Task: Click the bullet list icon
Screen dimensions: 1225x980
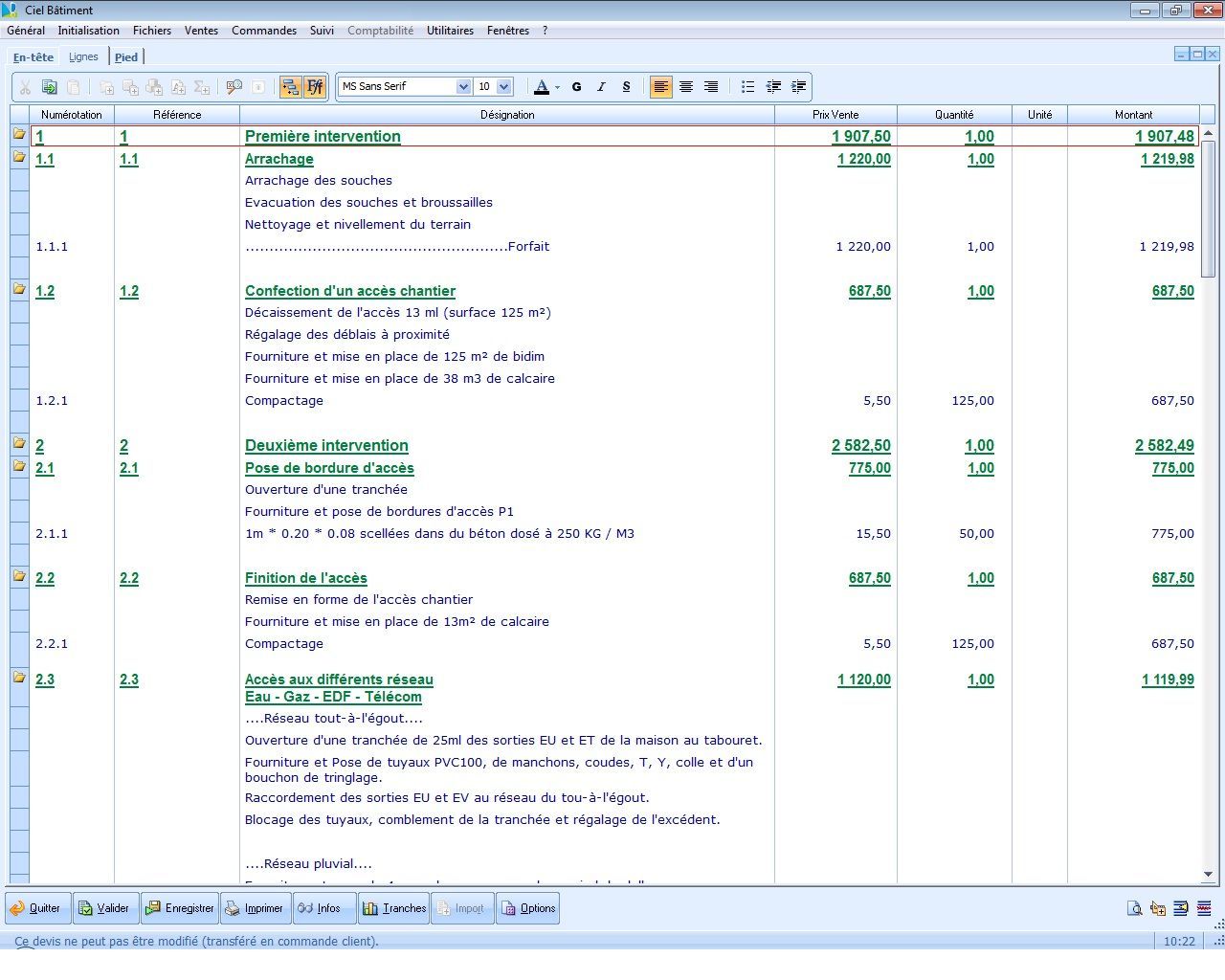Action: pyautogui.click(x=748, y=87)
